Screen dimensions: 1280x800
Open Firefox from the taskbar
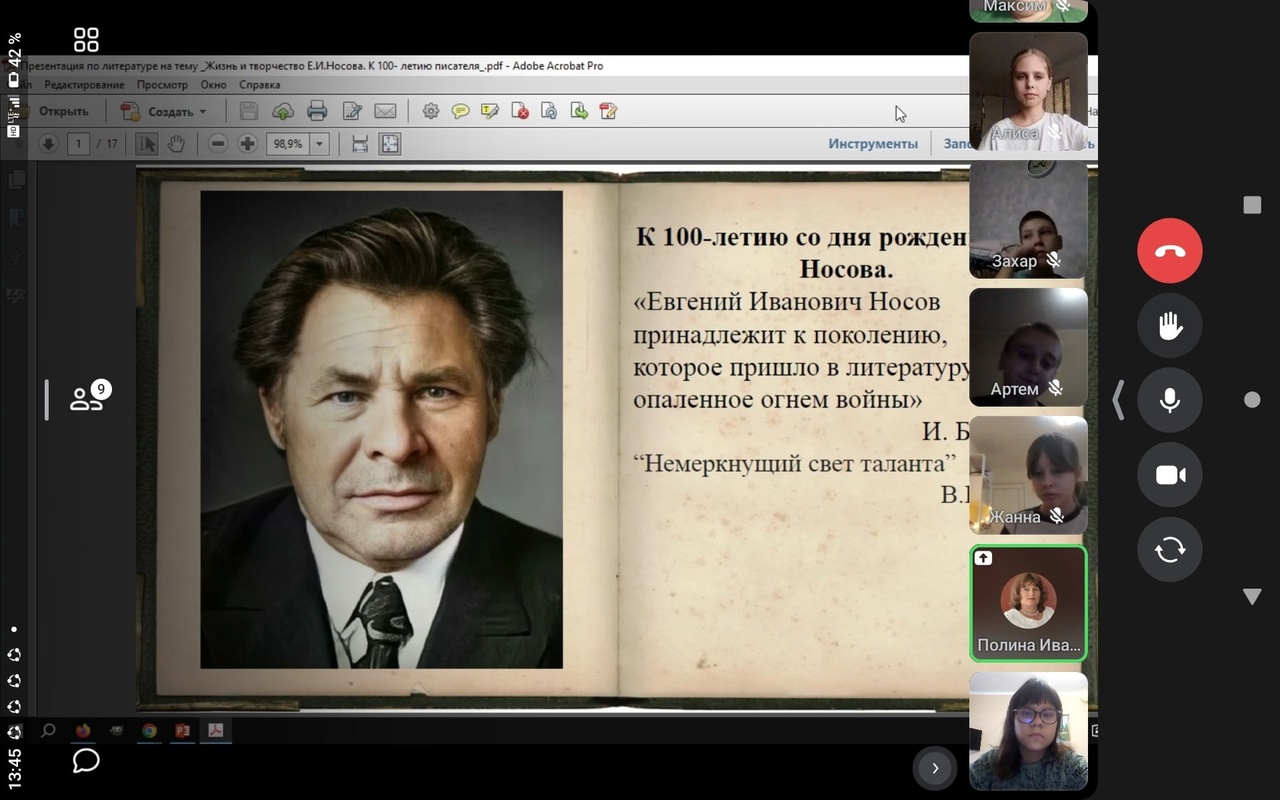(x=83, y=731)
